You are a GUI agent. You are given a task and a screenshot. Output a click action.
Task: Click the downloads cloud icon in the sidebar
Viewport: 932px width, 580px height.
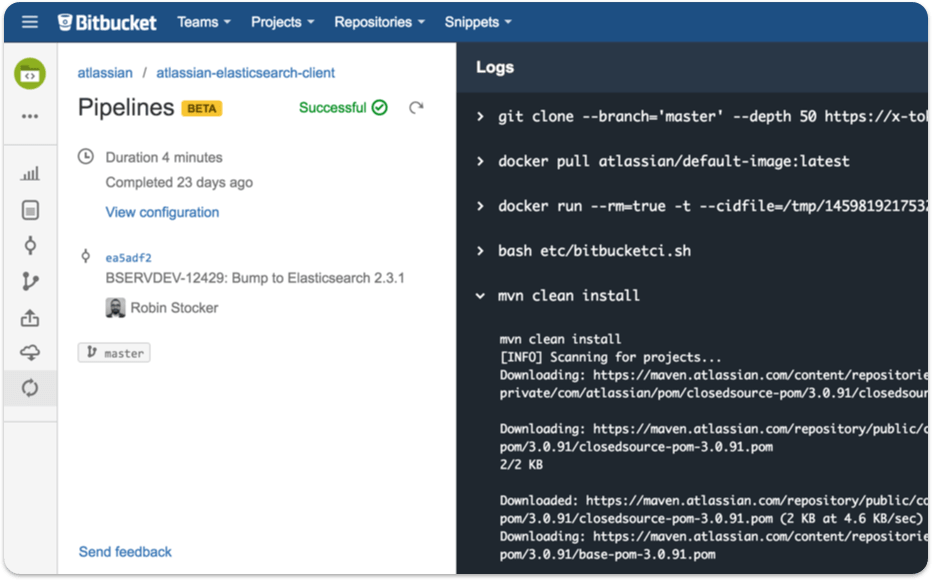point(30,352)
